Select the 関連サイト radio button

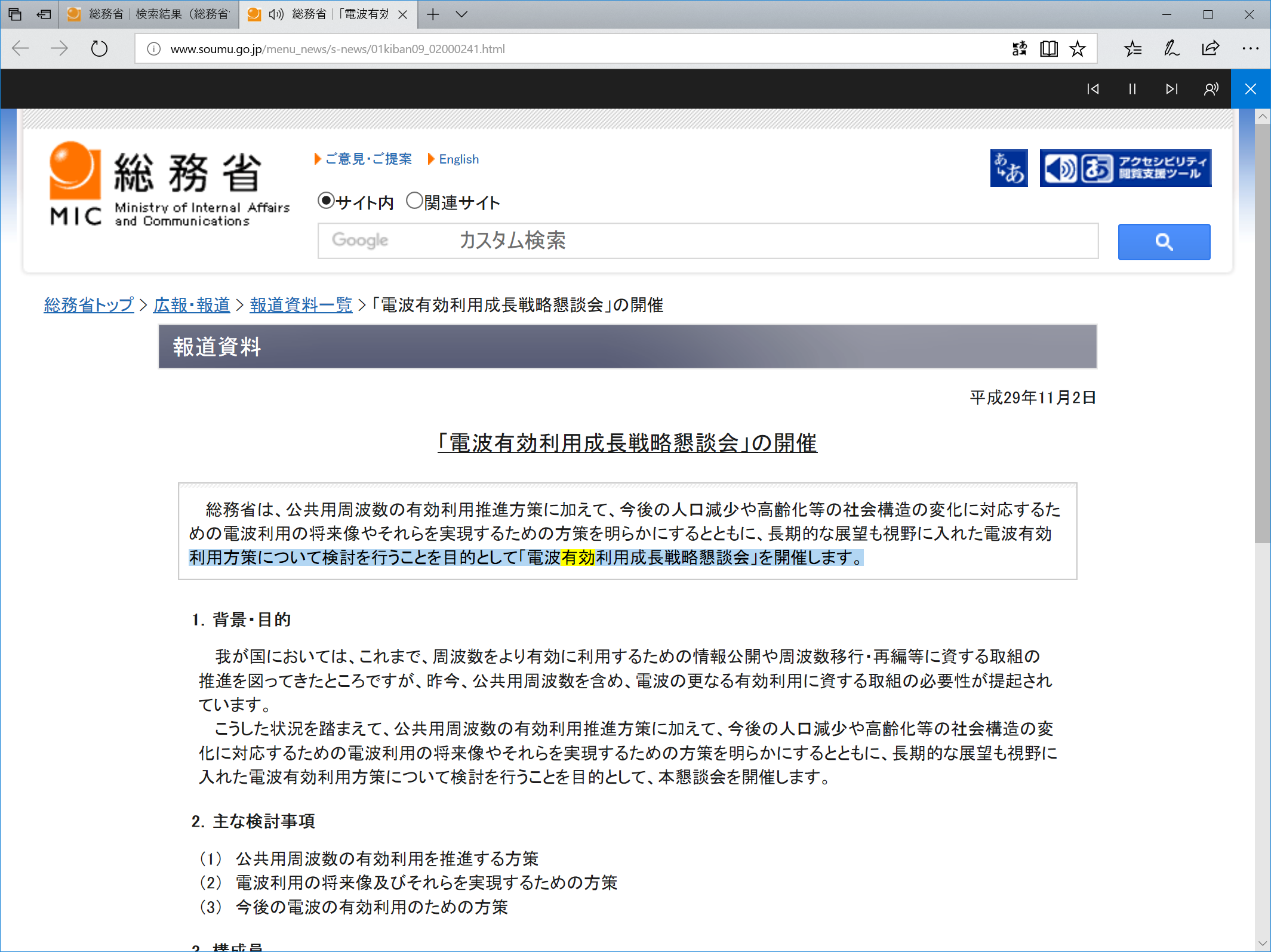(415, 201)
